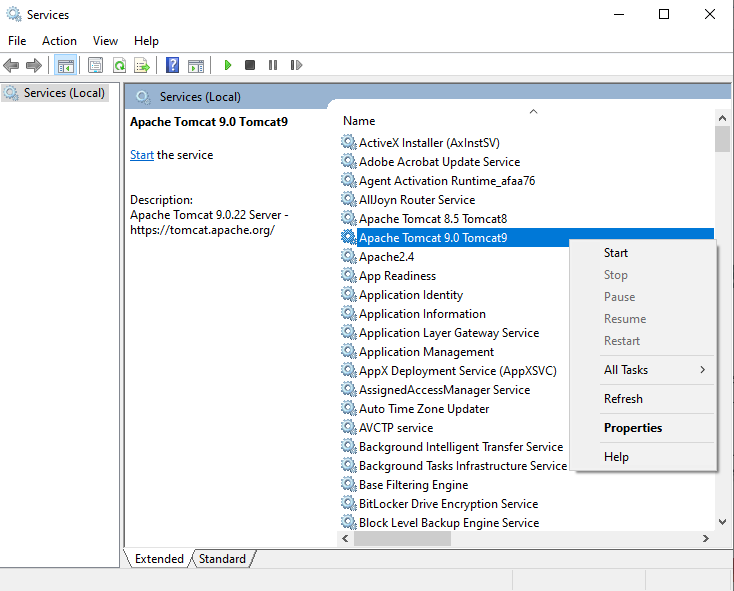Click Services title bar gear icon

pyautogui.click(x=14, y=15)
